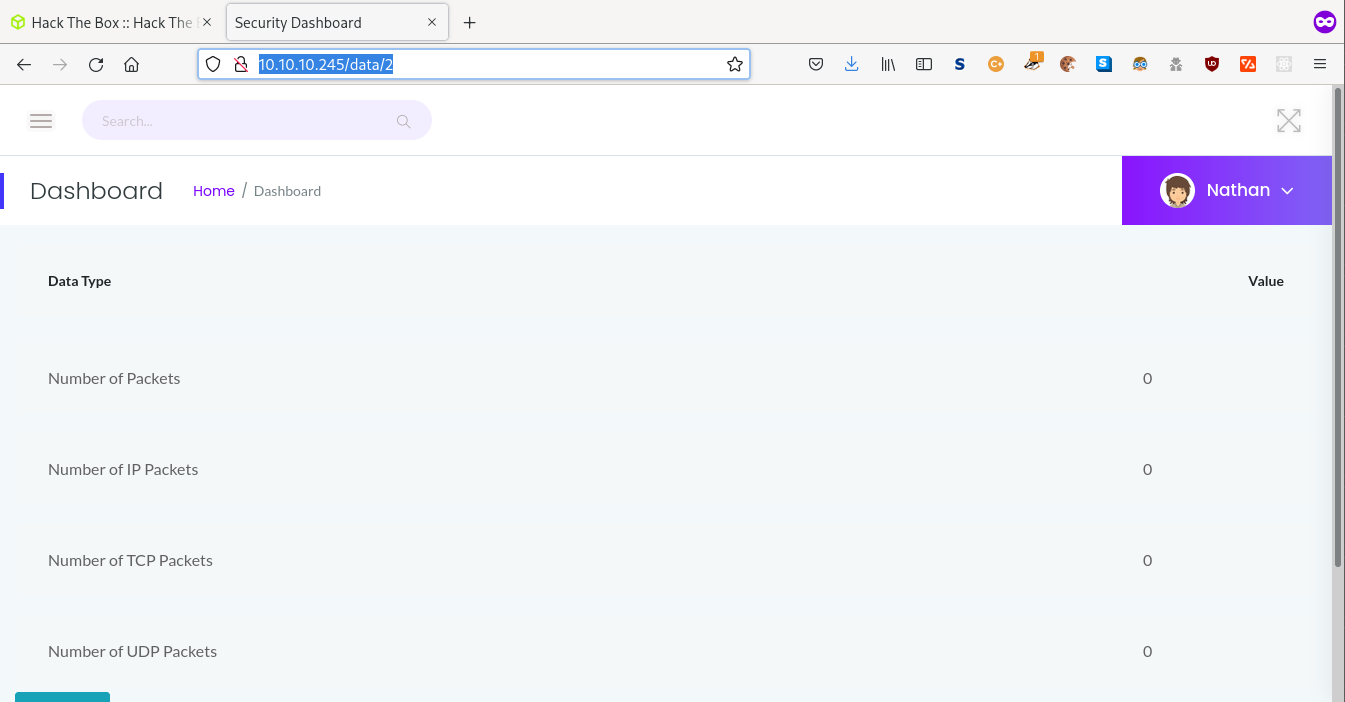Viewport: 1345px width, 702px height.
Task: Click Nathan's avatar picture
Action: click(1177, 190)
